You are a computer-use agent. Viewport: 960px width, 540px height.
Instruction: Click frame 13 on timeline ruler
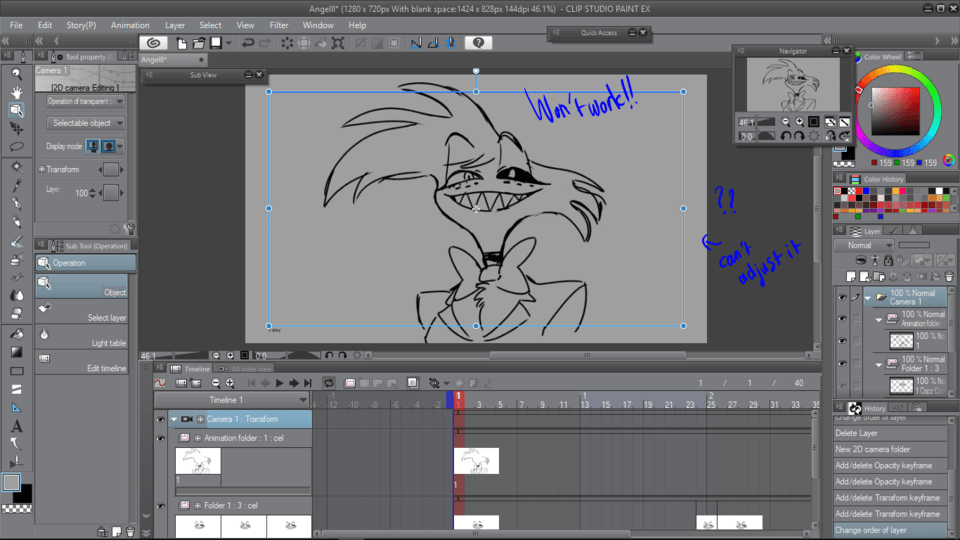click(x=585, y=405)
